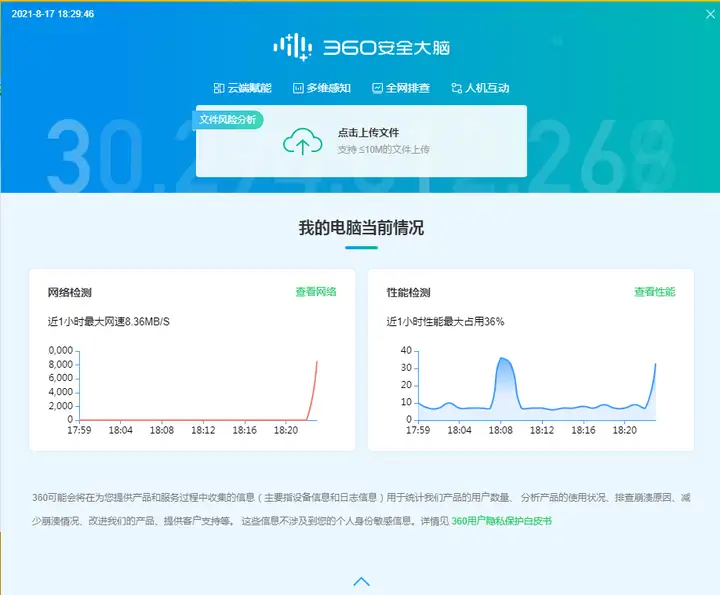Image resolution: width=720 pixels, height=595 pixels.
Task: Click the 全网排查 icon
Action: pyautogui.click(x=377, y=88)
